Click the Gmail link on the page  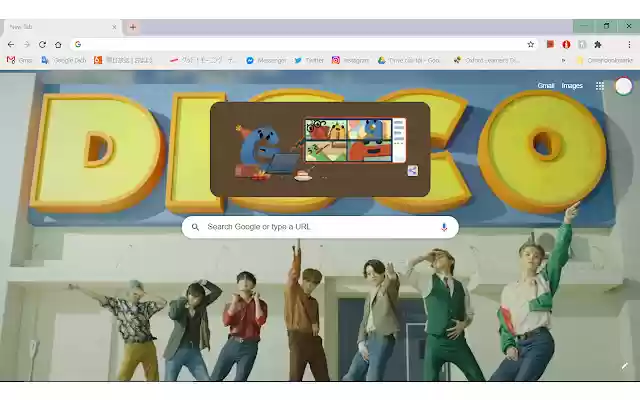click(x=546, y=86)
